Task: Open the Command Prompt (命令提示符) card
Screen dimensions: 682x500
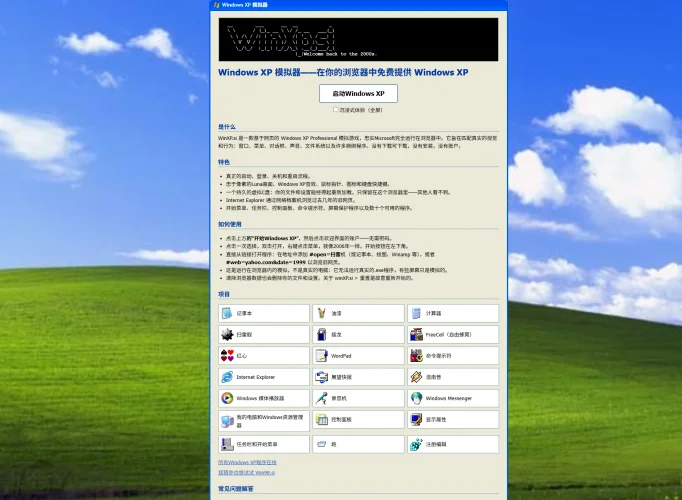Action: pos(453,356)
